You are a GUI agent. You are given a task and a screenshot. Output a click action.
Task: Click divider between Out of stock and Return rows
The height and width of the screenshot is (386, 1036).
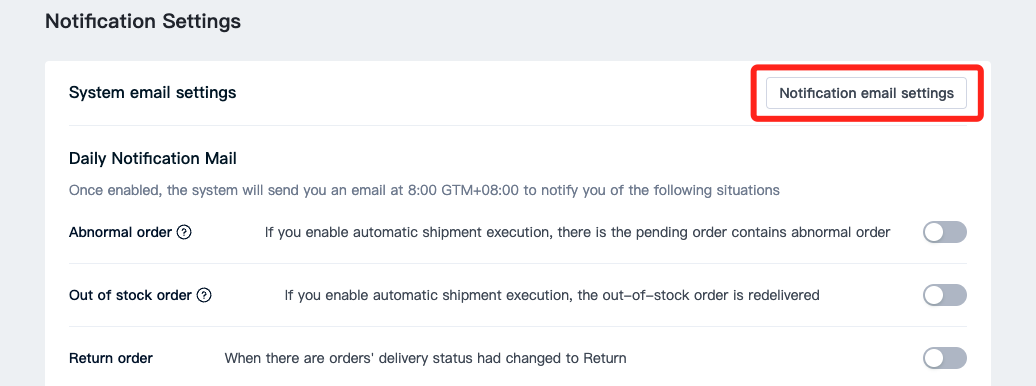tap(518, 326)
